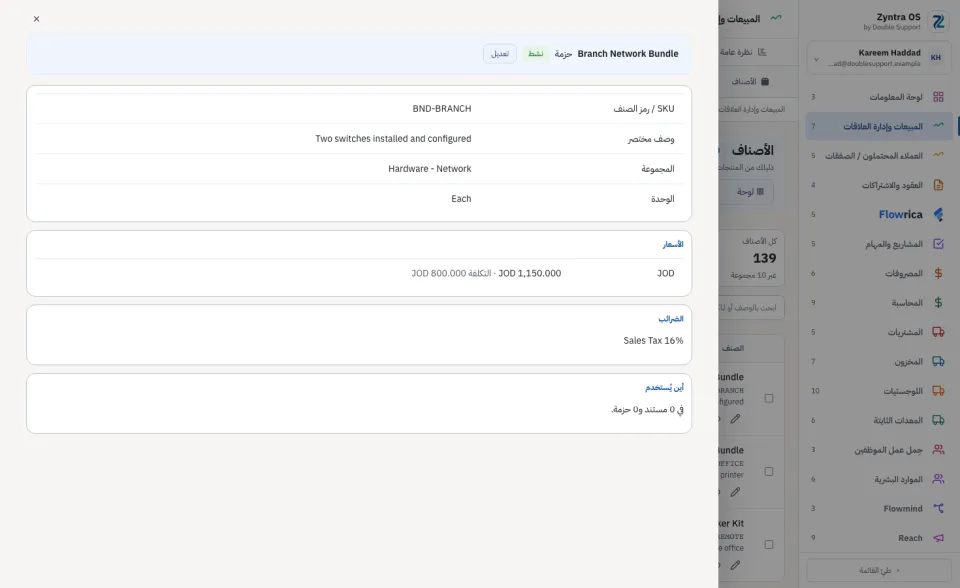This screenshot has width=960, height=588.
Task: Click the items search input field
Action: 751,307
